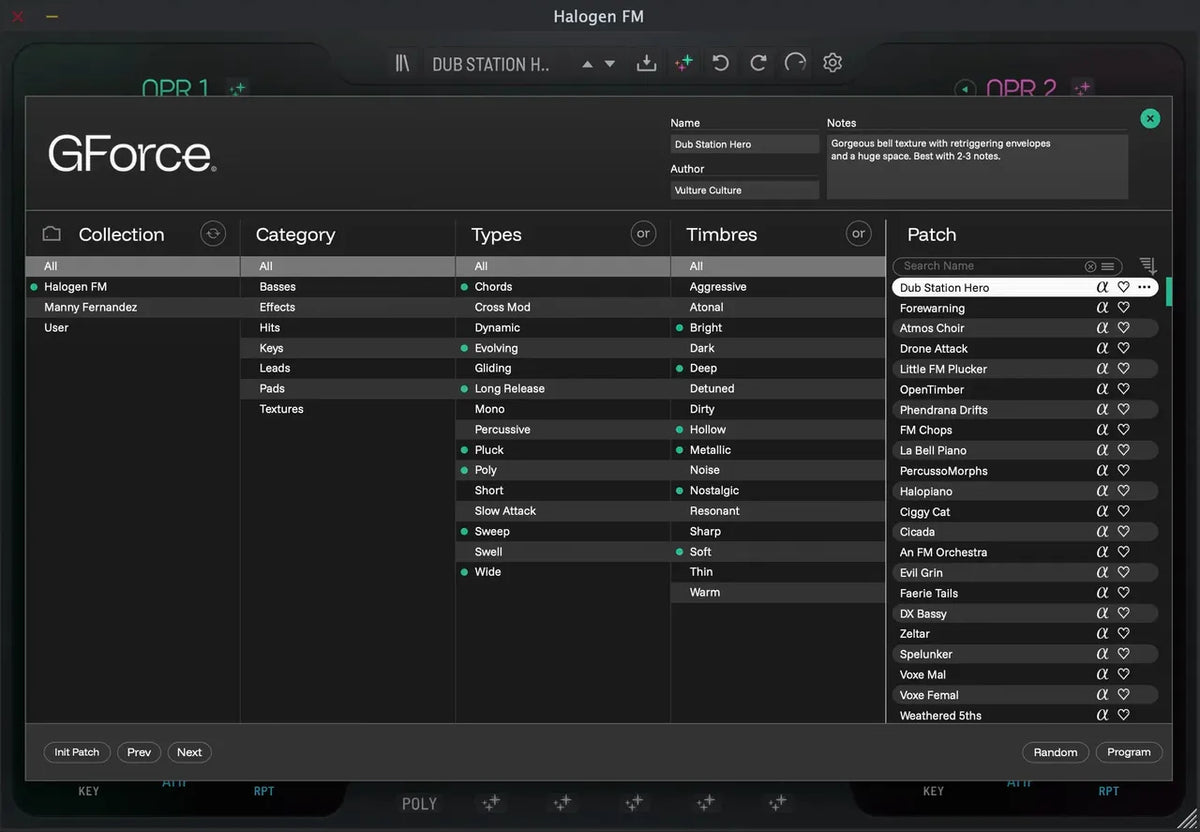Step to previous patch with up arrow

point(587,64)
